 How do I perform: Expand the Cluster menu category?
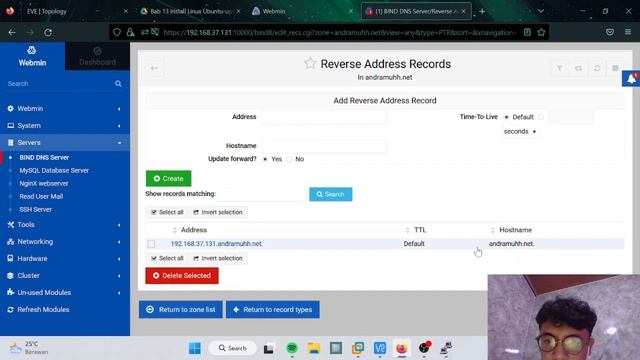[x=65, y=276]
